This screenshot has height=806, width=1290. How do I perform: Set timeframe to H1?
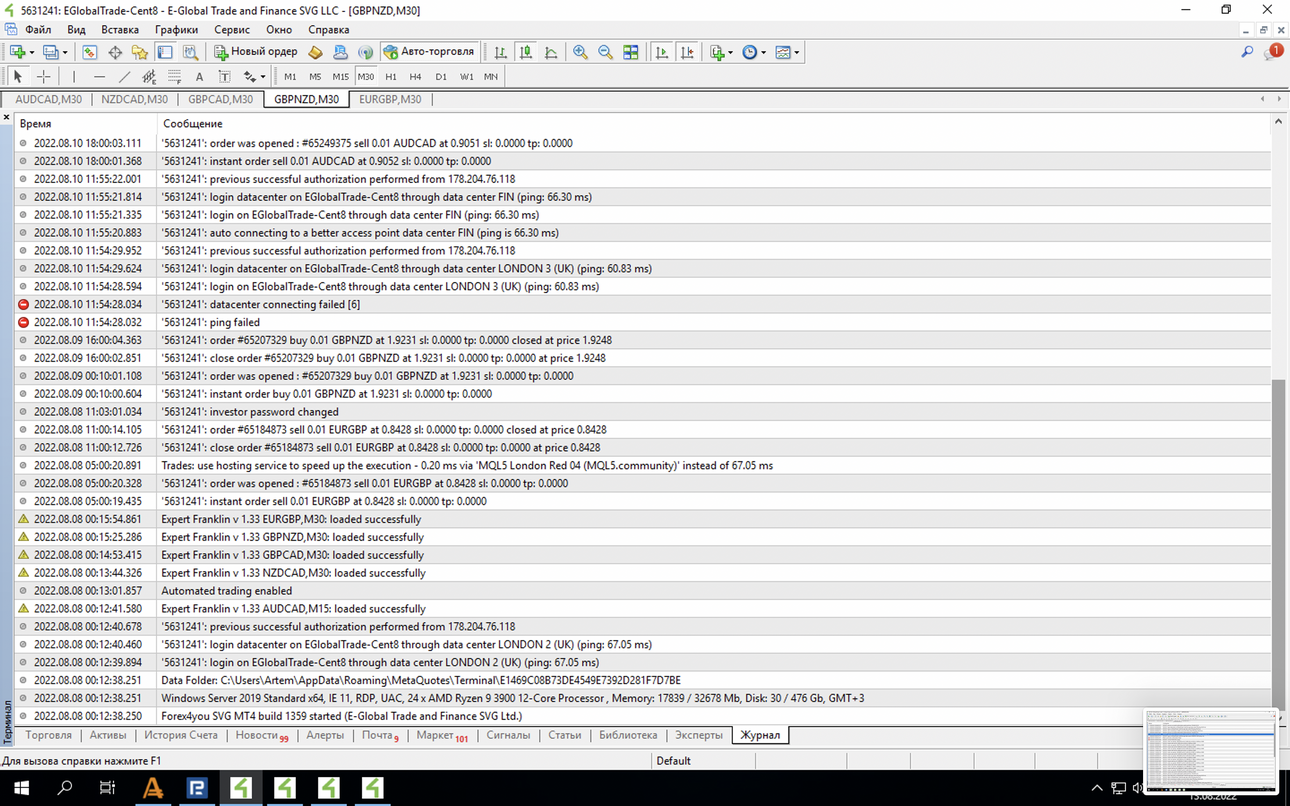click(391, 76)
